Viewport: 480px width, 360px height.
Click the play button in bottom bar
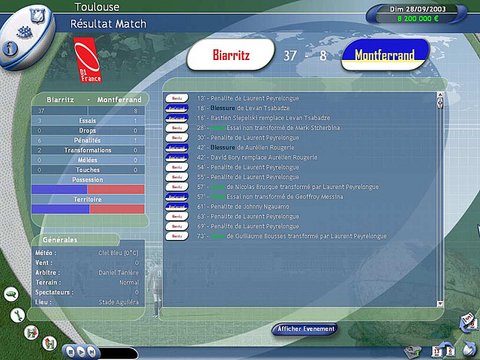coord(81,351)
